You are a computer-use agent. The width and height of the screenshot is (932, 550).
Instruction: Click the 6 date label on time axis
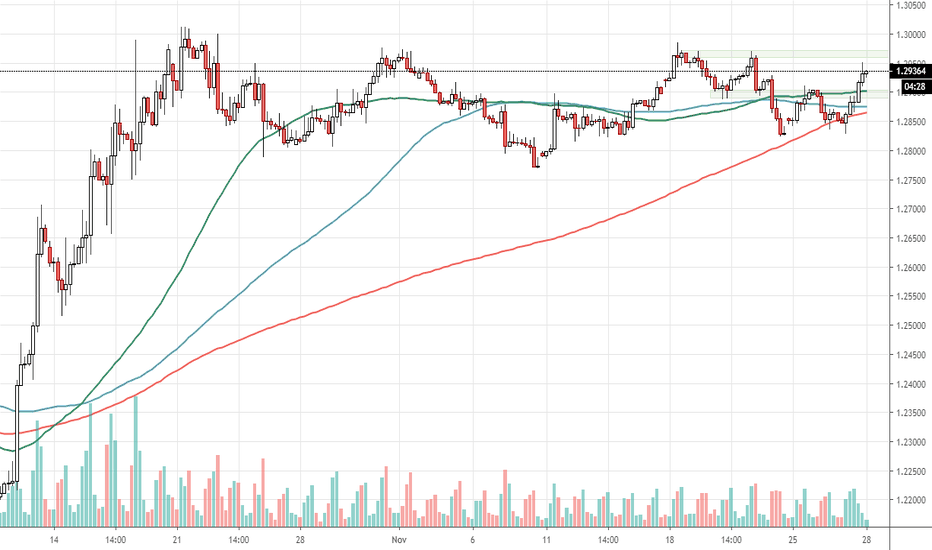[x=472, y=538]
